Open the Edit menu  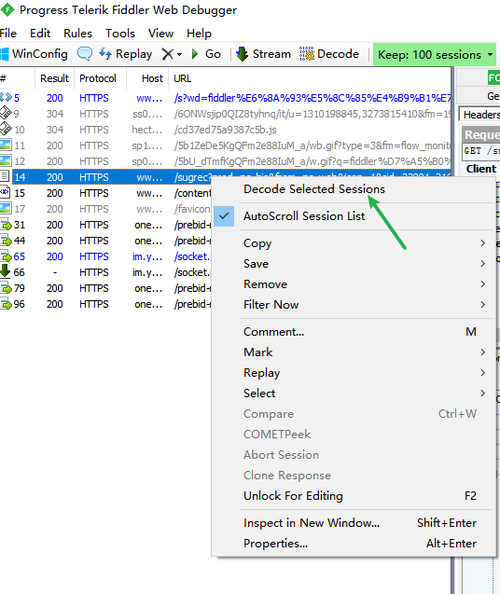(40, 33)
